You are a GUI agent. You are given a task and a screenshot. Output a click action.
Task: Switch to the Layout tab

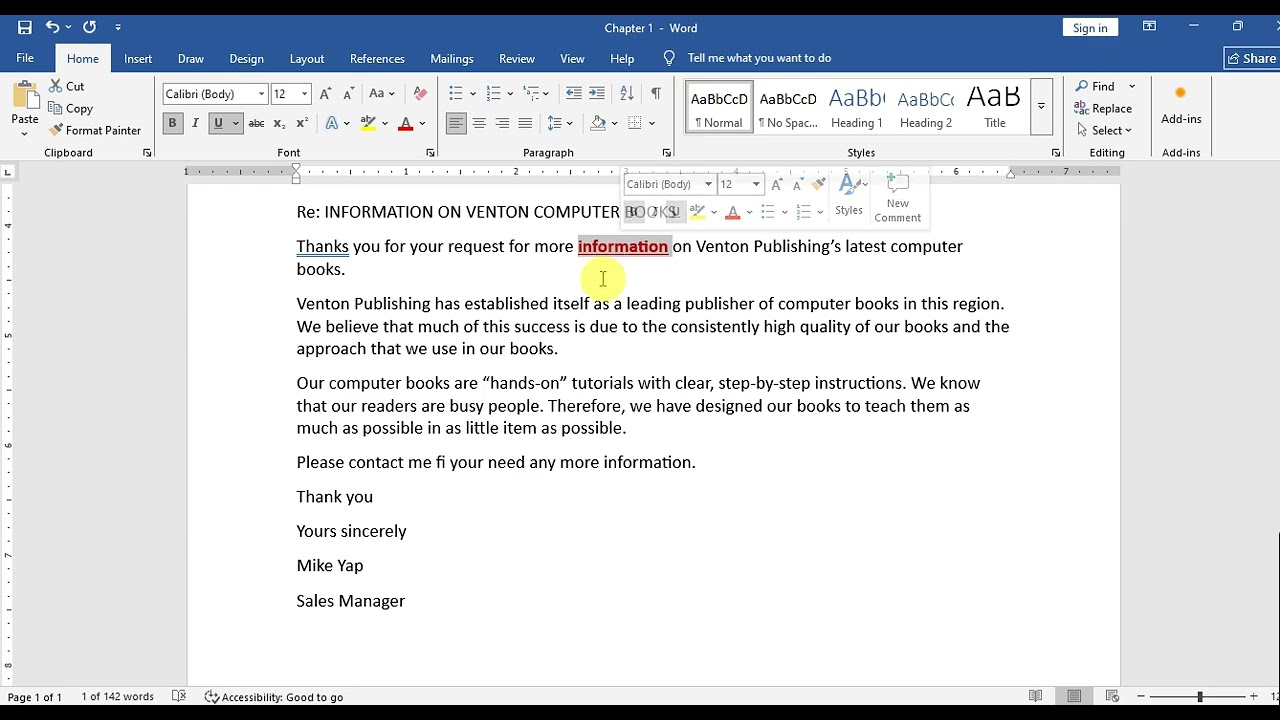click(x=307, y=58)
